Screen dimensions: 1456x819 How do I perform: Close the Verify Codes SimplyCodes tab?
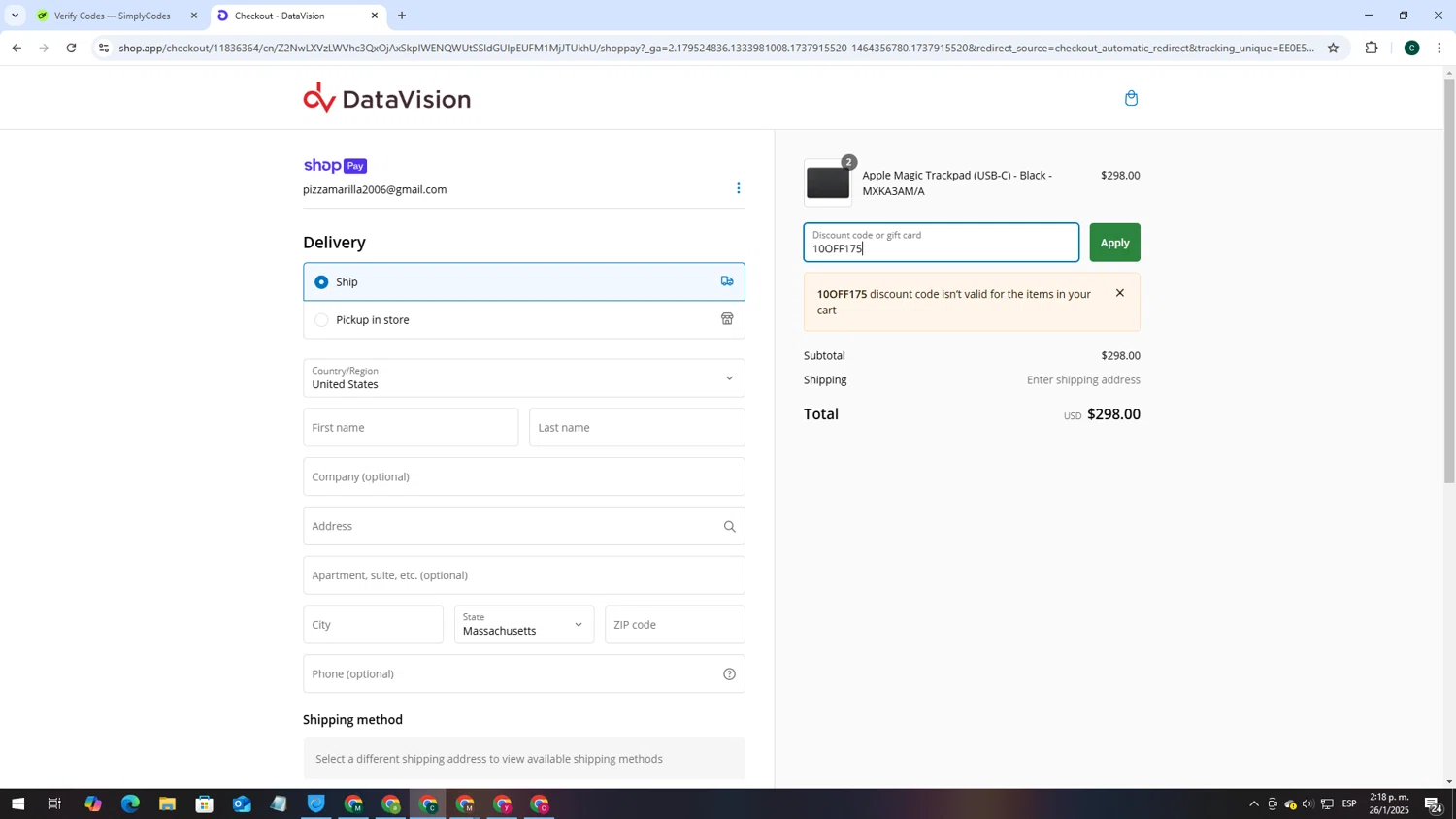194,16
